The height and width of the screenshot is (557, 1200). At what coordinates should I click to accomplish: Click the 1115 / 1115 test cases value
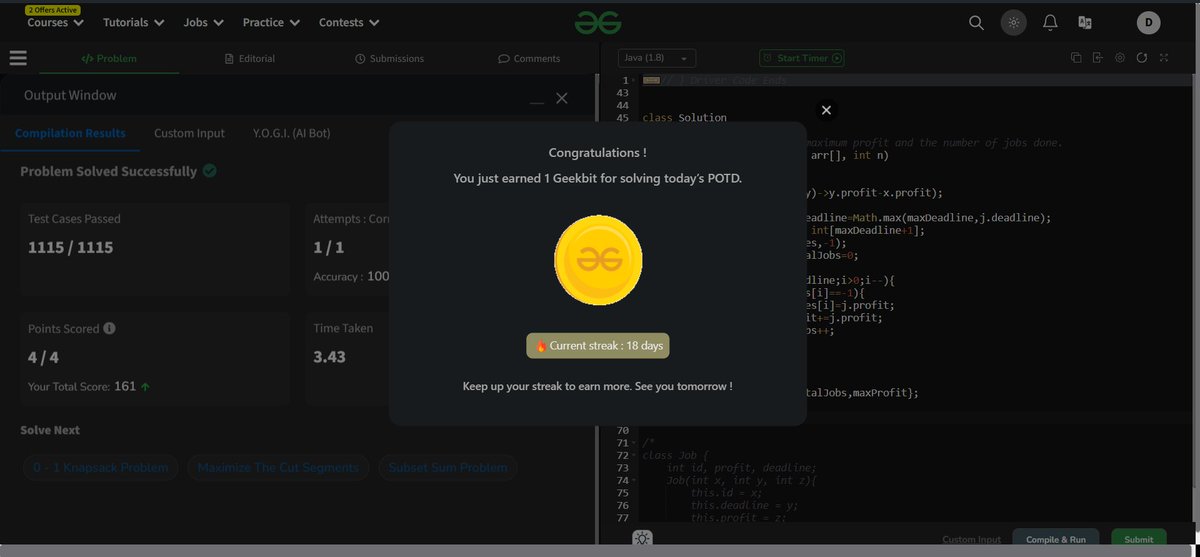pos(70,247)
